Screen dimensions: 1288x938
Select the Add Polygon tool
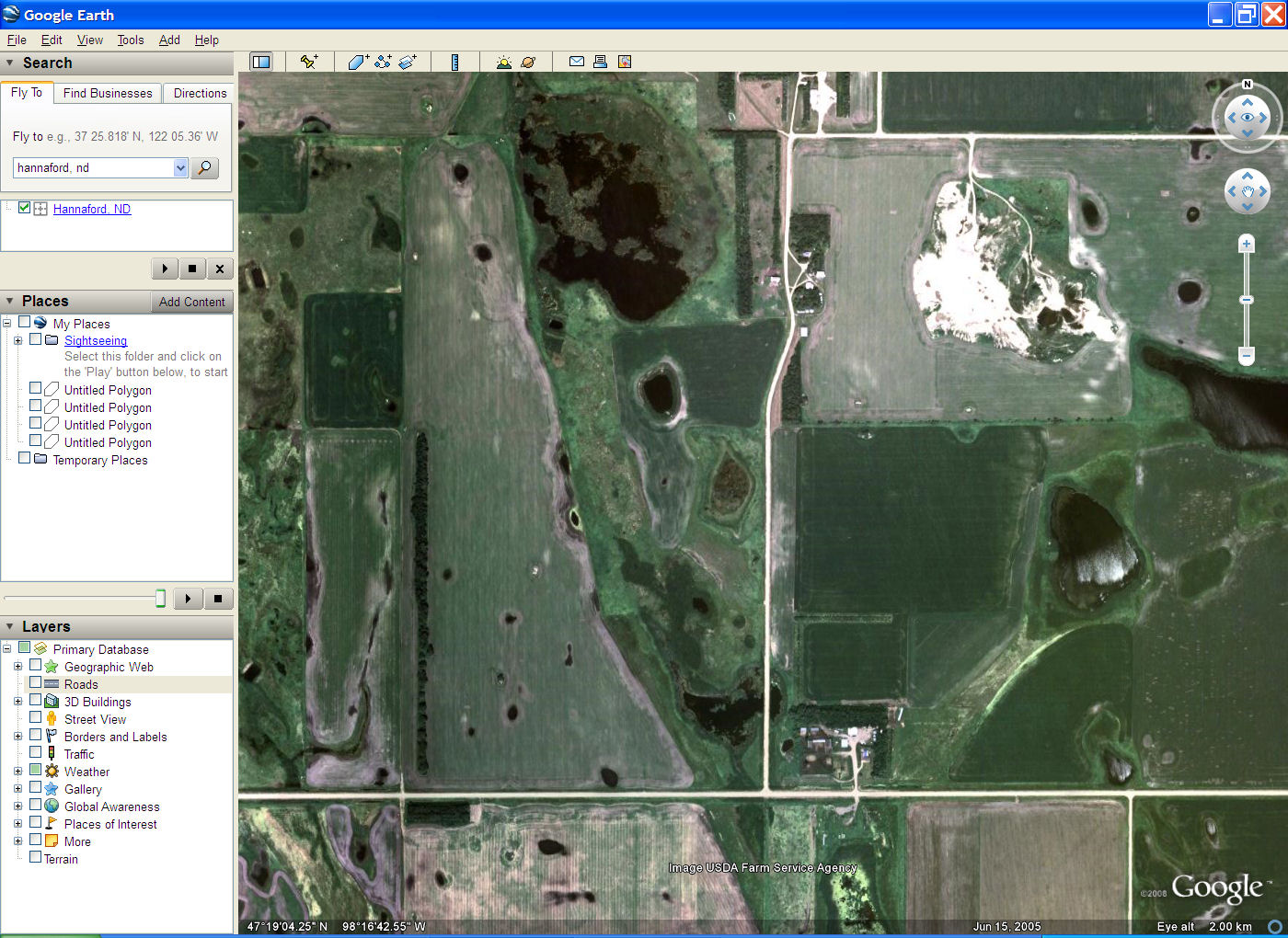tap(358, 62)
